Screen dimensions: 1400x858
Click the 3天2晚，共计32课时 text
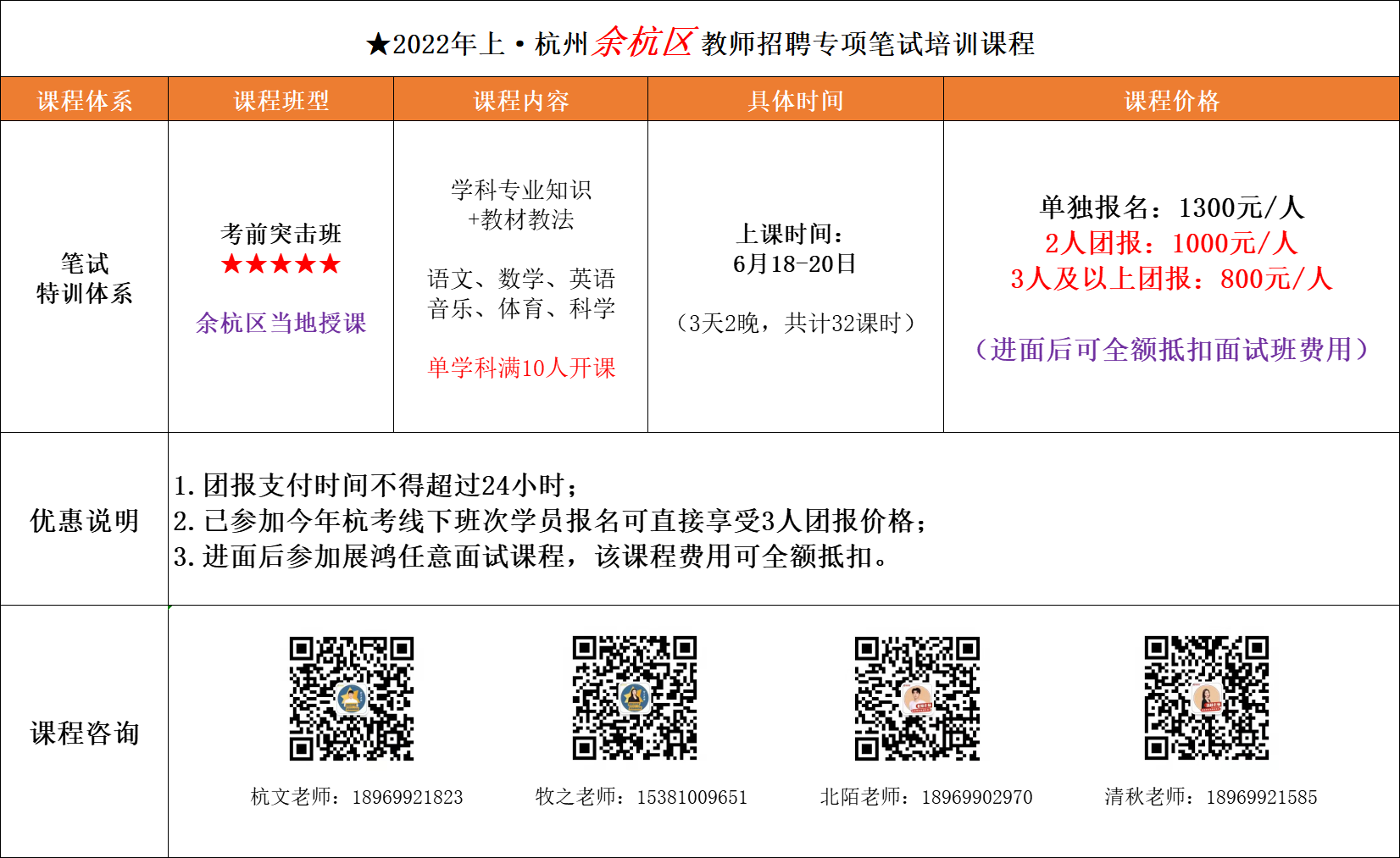click(795, 323)
